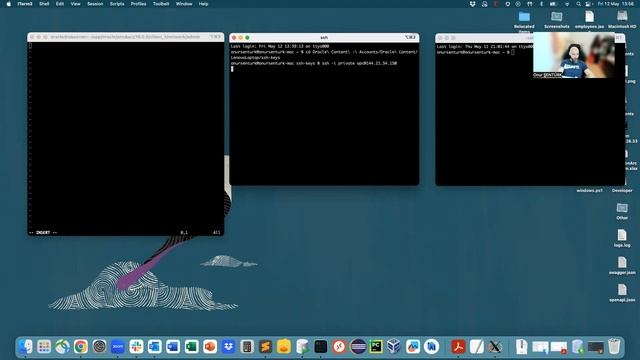Open Microsoft Excel in the Dock
640x360 pixels.
pyautogui.click(x=191, y=347)
